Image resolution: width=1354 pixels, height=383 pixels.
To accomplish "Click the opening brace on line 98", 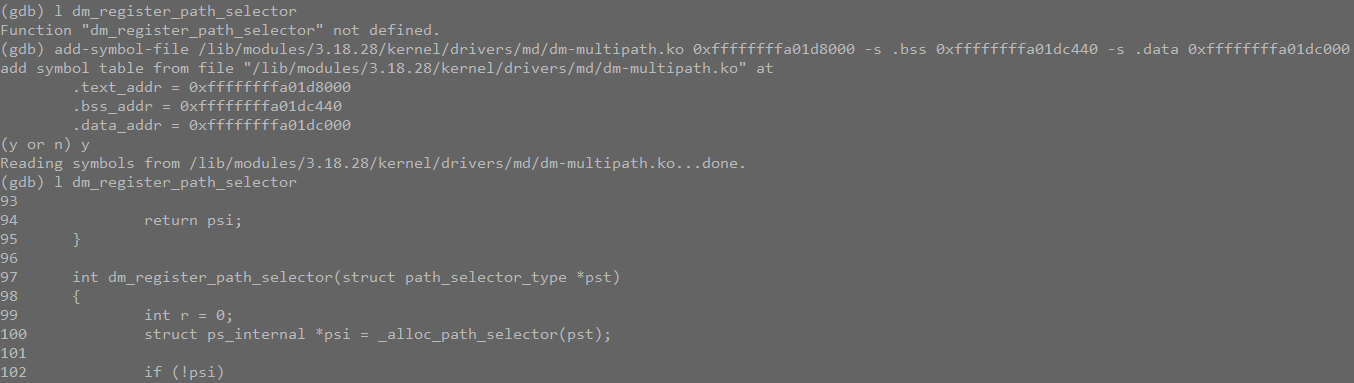I will [x=76, y=296].
